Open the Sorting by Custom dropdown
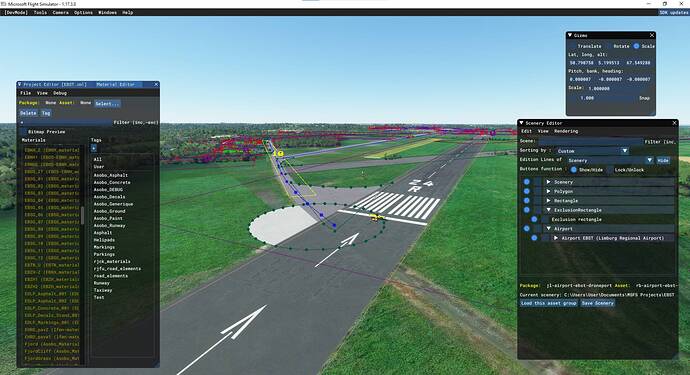The image size is (690, 375). pyautogui.click(x=591, y=151)
